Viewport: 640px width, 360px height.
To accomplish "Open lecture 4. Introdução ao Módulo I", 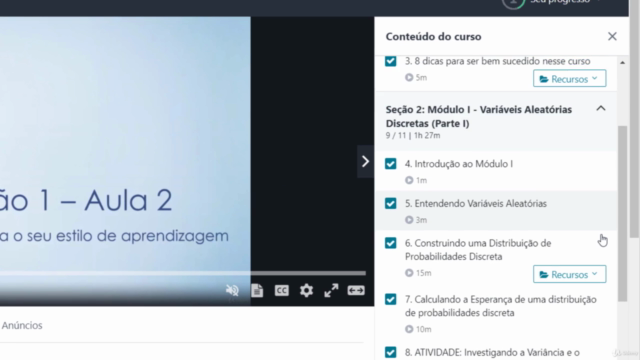I will point(459,164).
